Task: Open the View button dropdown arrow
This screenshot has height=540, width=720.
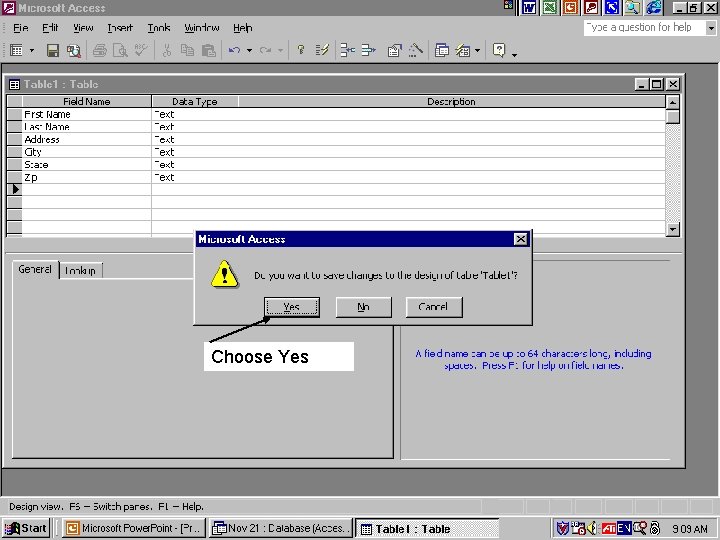Action: [32, 50]
